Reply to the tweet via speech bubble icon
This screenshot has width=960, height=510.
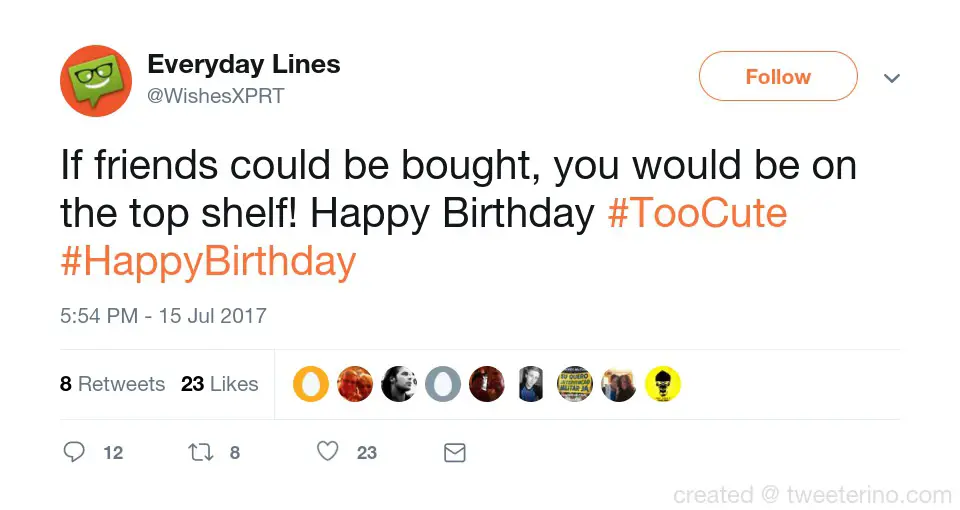click(74, 453)
